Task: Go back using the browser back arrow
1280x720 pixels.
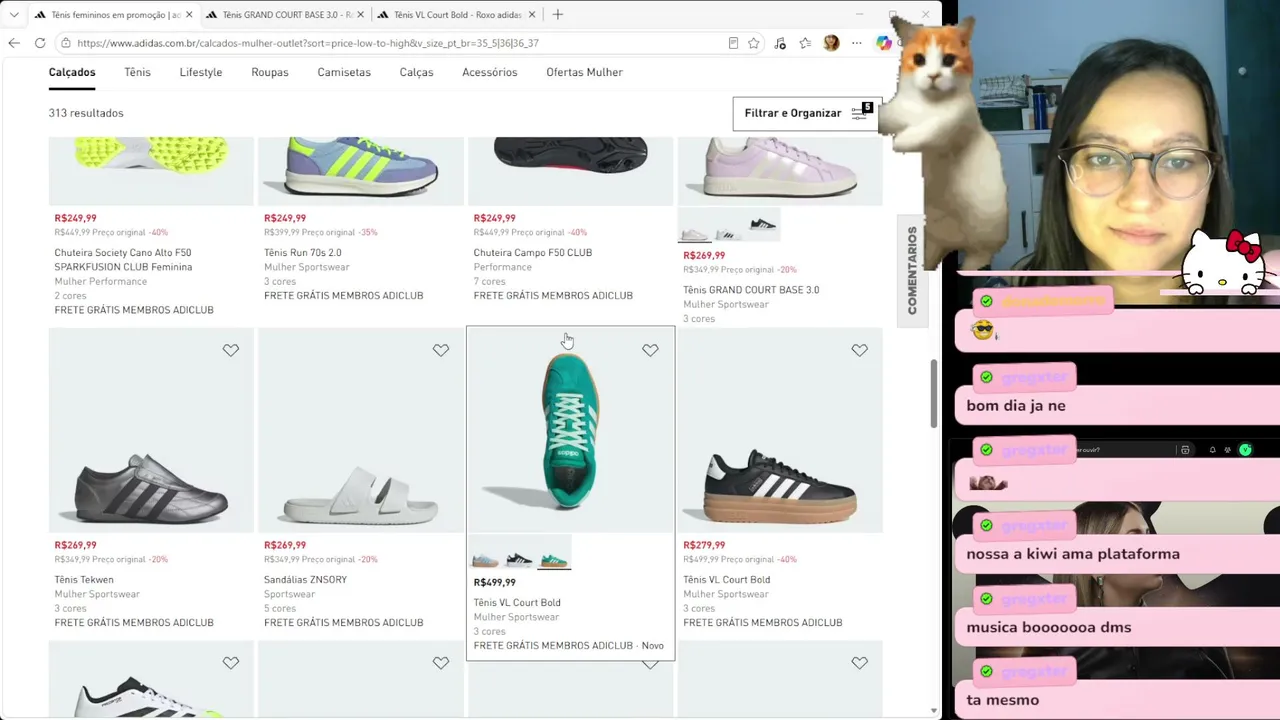Action: [x=14, y=43]
